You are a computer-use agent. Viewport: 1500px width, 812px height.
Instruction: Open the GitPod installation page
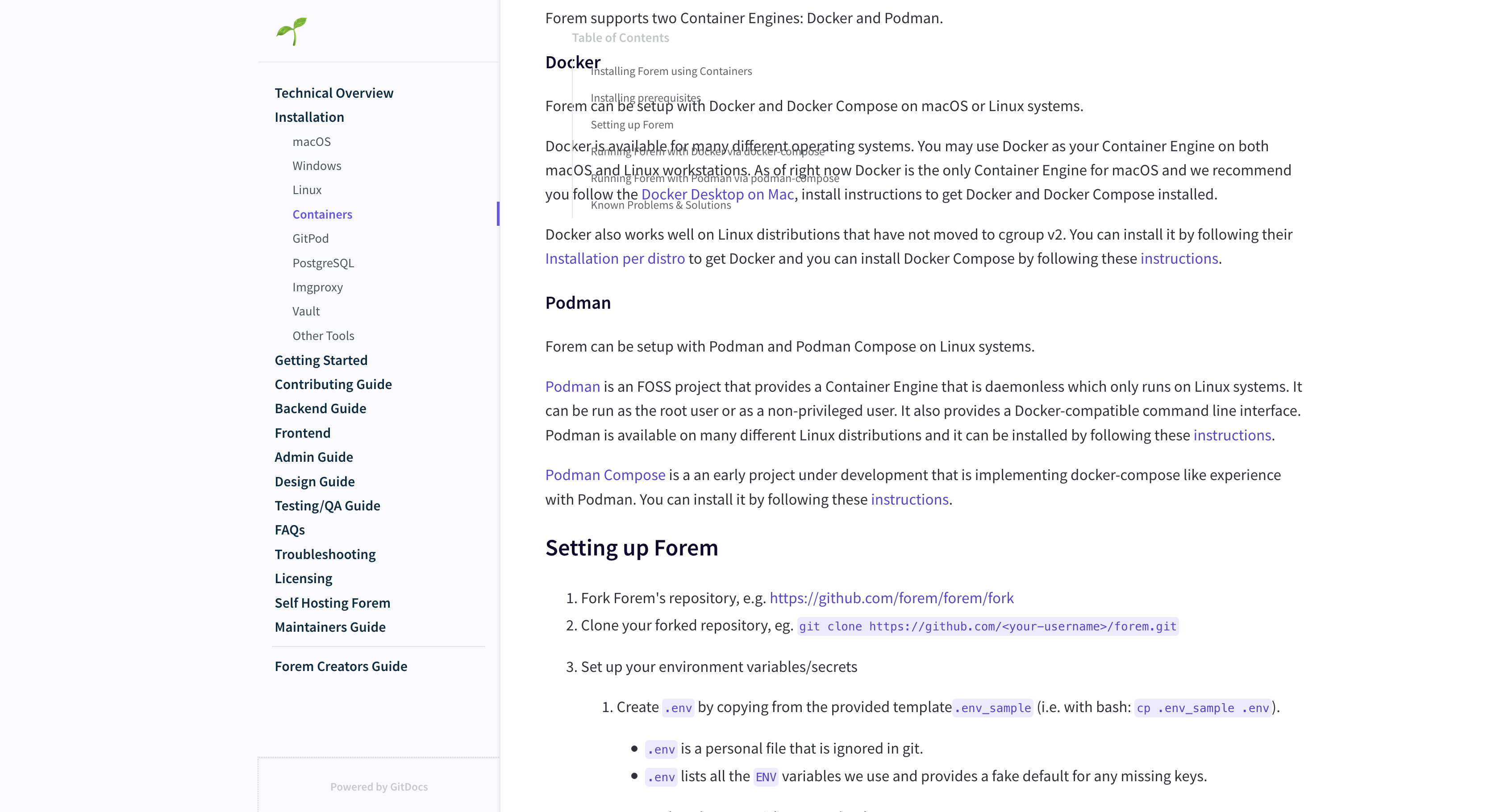point(311,238)
